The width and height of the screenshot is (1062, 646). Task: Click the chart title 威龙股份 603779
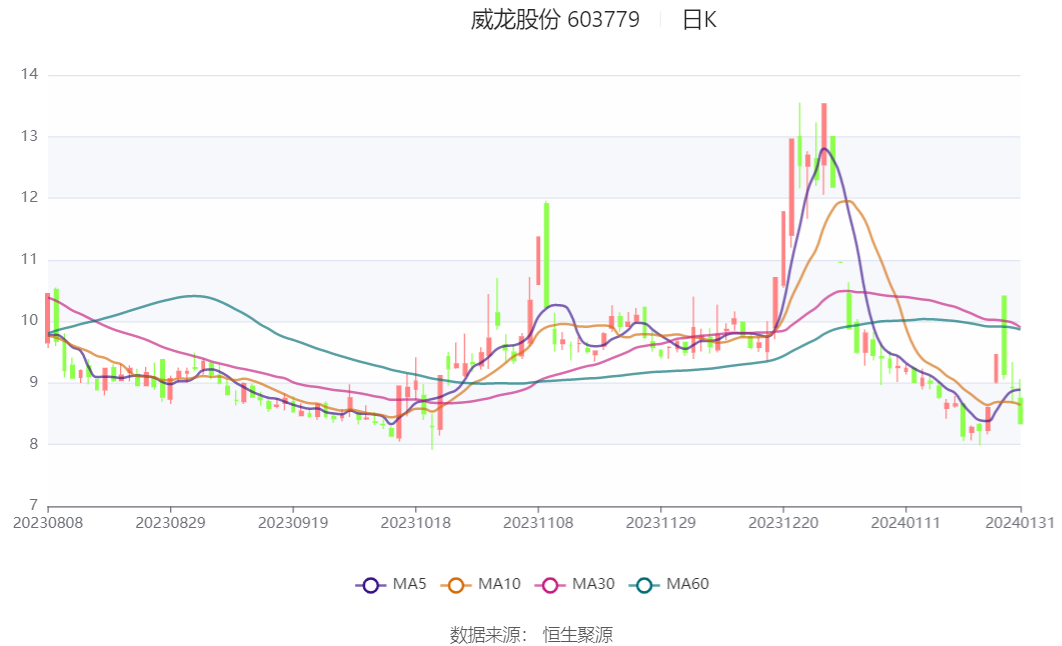coord(555,20)
